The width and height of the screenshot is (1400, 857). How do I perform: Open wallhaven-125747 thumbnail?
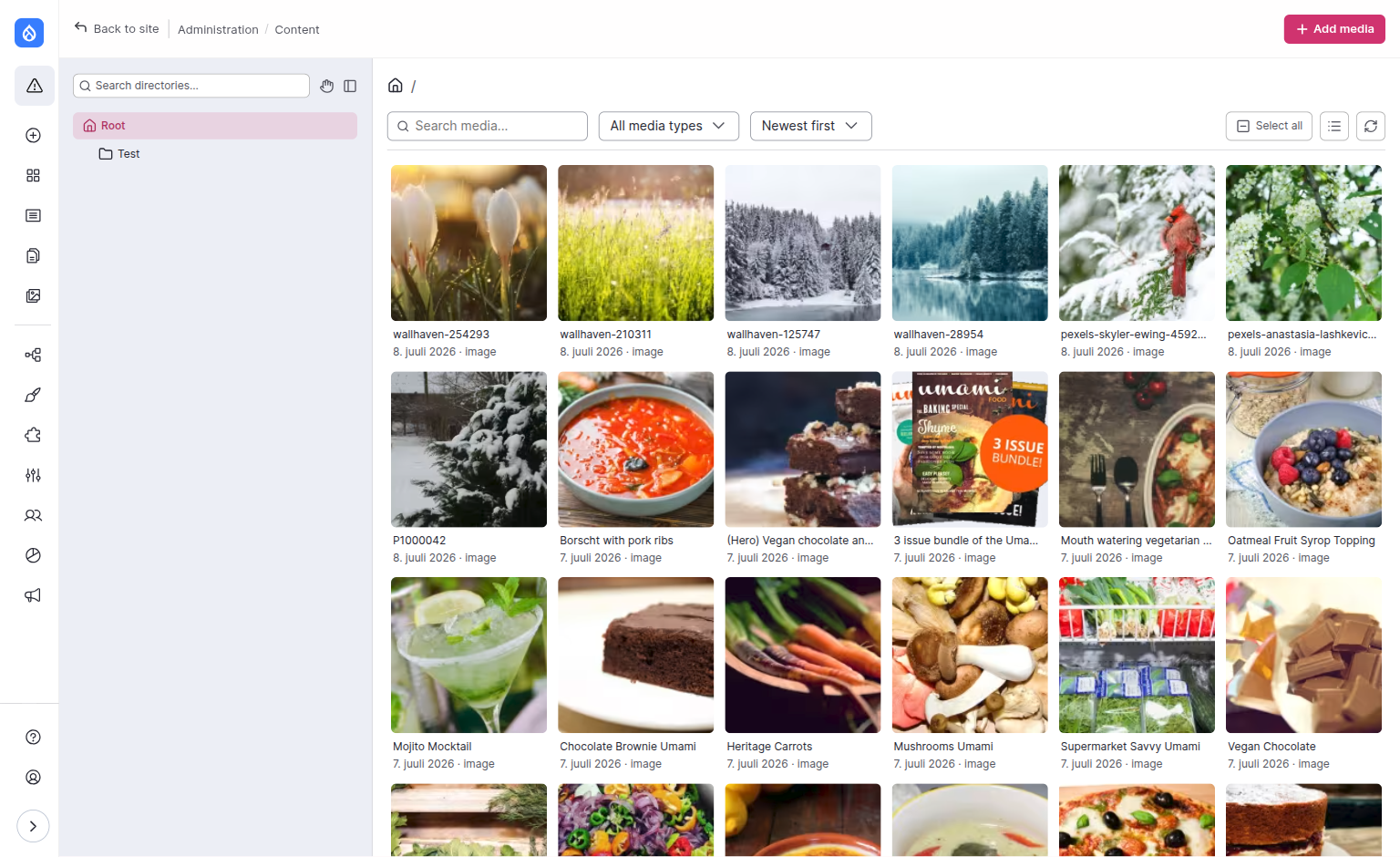pyautogui.click(x=803, y=243)
